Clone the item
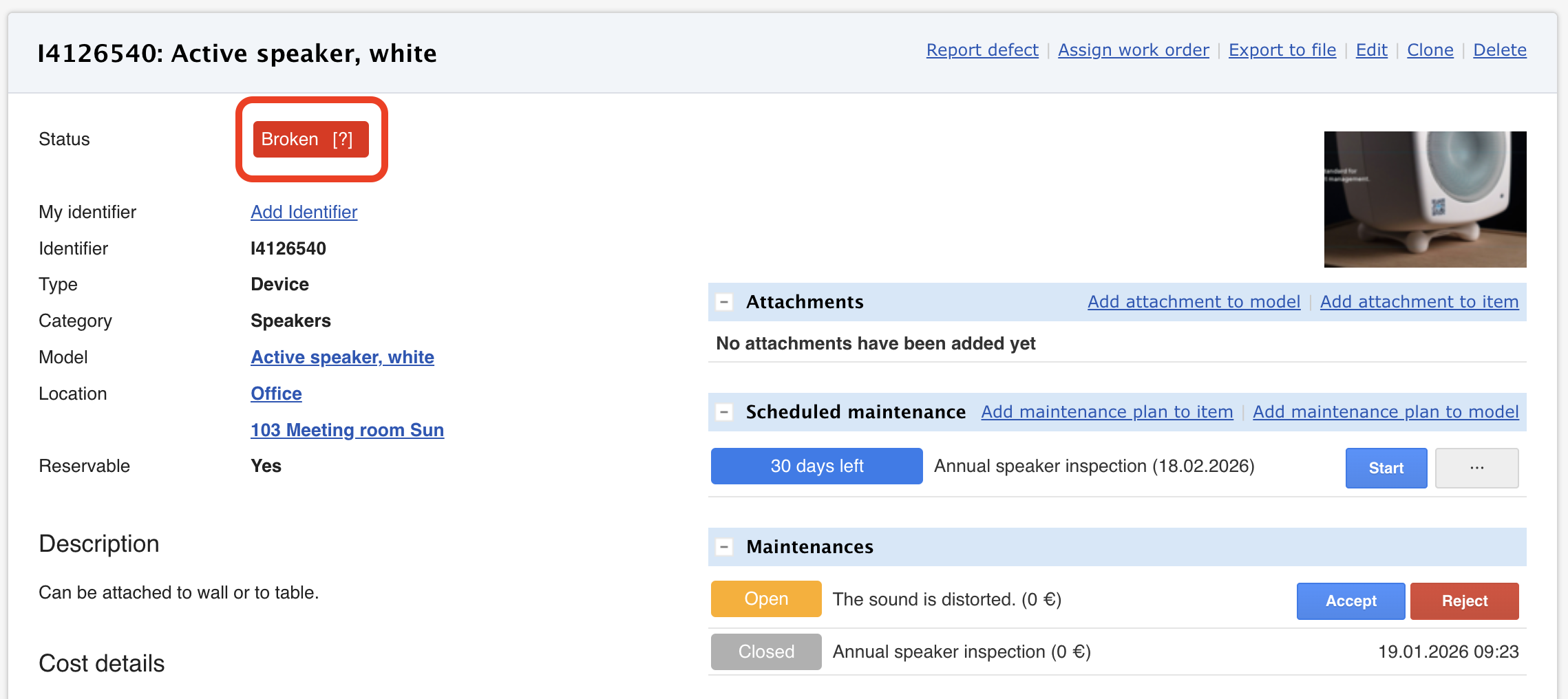The width and height of the screenshot is (1568, 699). pyautogui.click(x=1430, y=50)
